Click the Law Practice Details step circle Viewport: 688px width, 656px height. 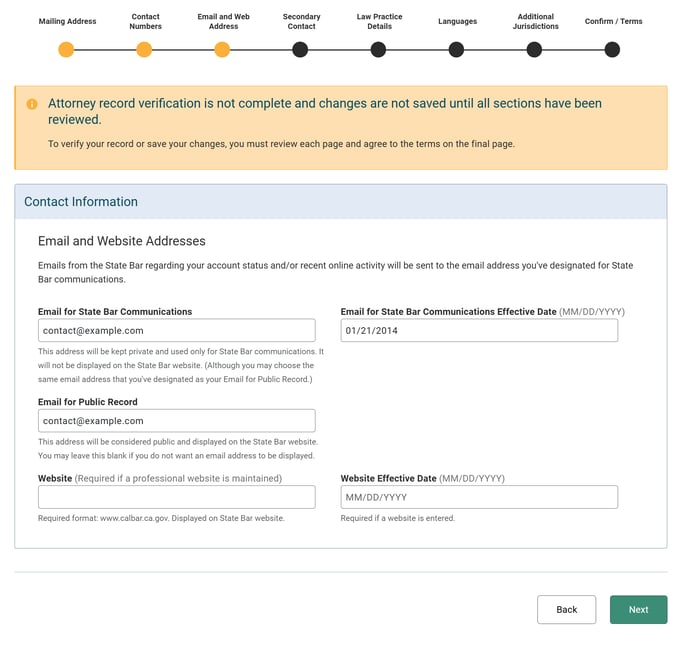[x=378, y=50]
